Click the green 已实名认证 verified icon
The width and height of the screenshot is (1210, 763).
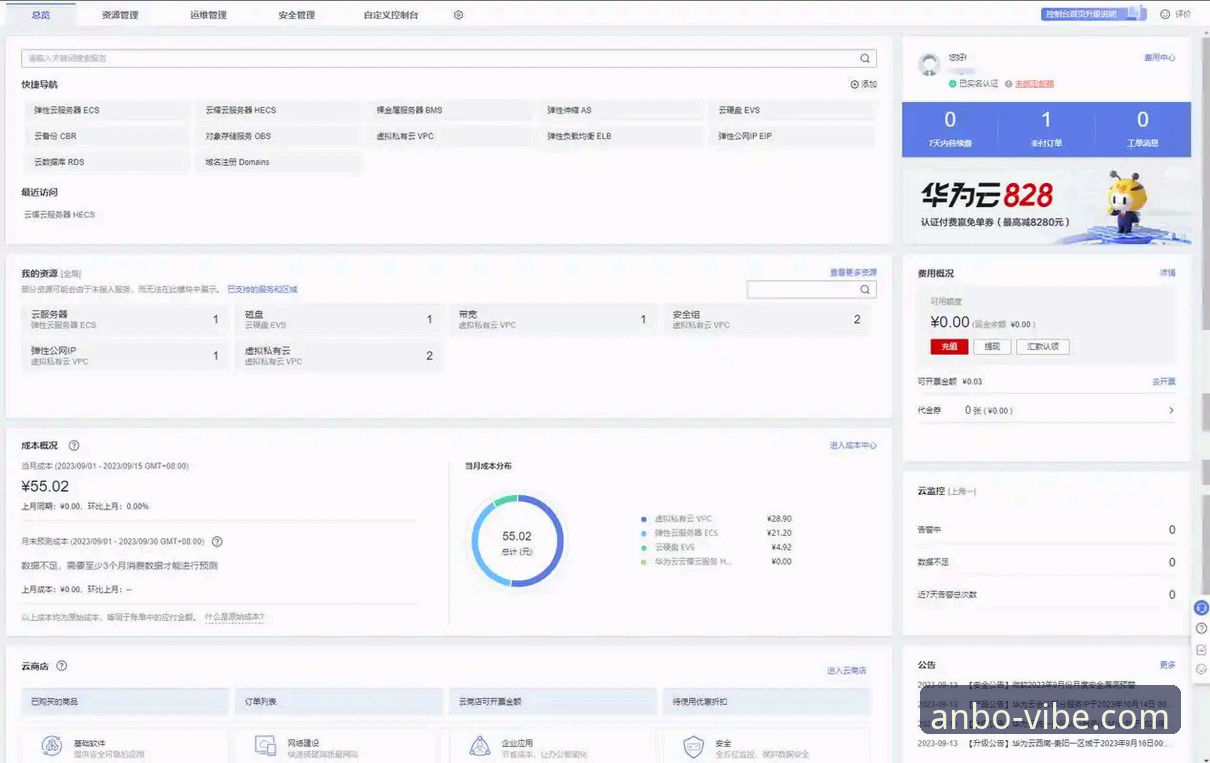click(x=953, y=84)
